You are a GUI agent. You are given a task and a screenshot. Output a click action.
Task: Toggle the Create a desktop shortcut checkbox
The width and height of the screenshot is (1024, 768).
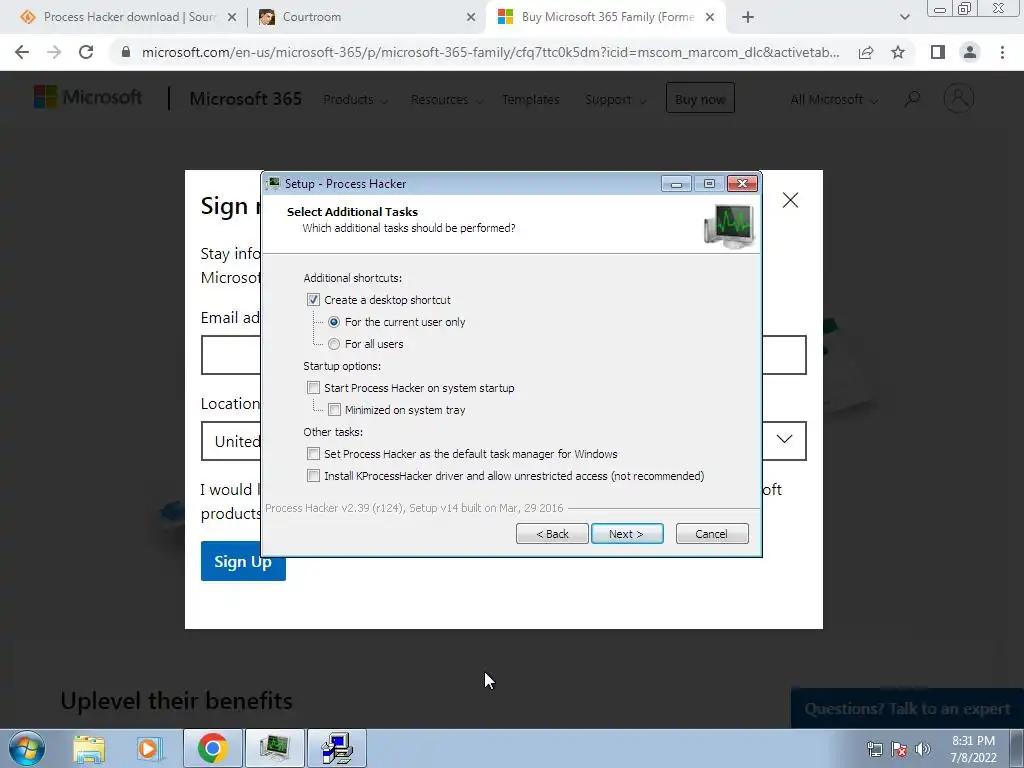point(313,300)
